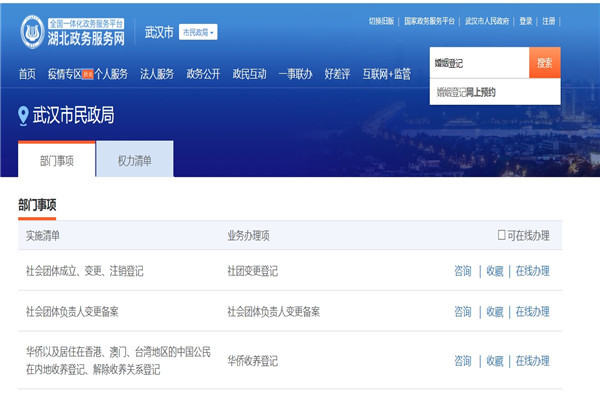Click 社团变更登记 business item text
The image size is (600, 400).
tap(253, 271)
